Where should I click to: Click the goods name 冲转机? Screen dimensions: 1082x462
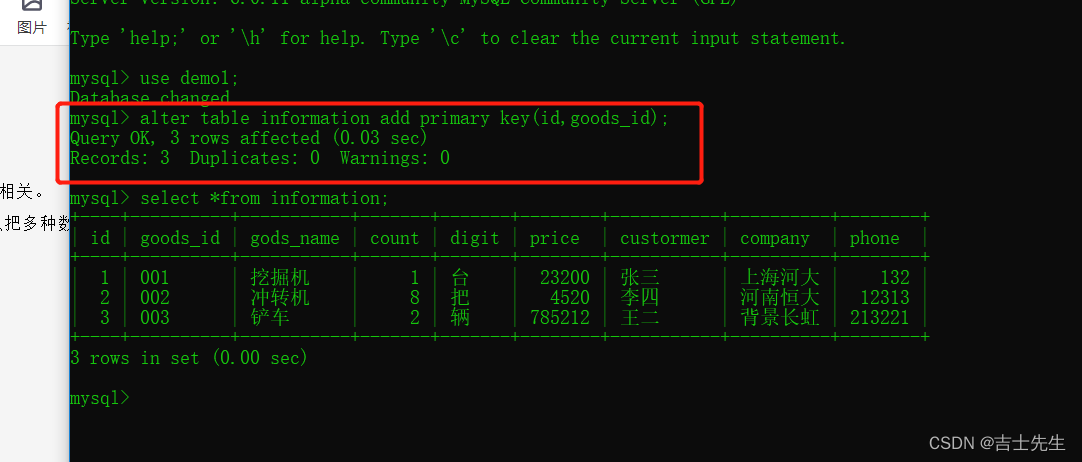[x=280, y=298]
